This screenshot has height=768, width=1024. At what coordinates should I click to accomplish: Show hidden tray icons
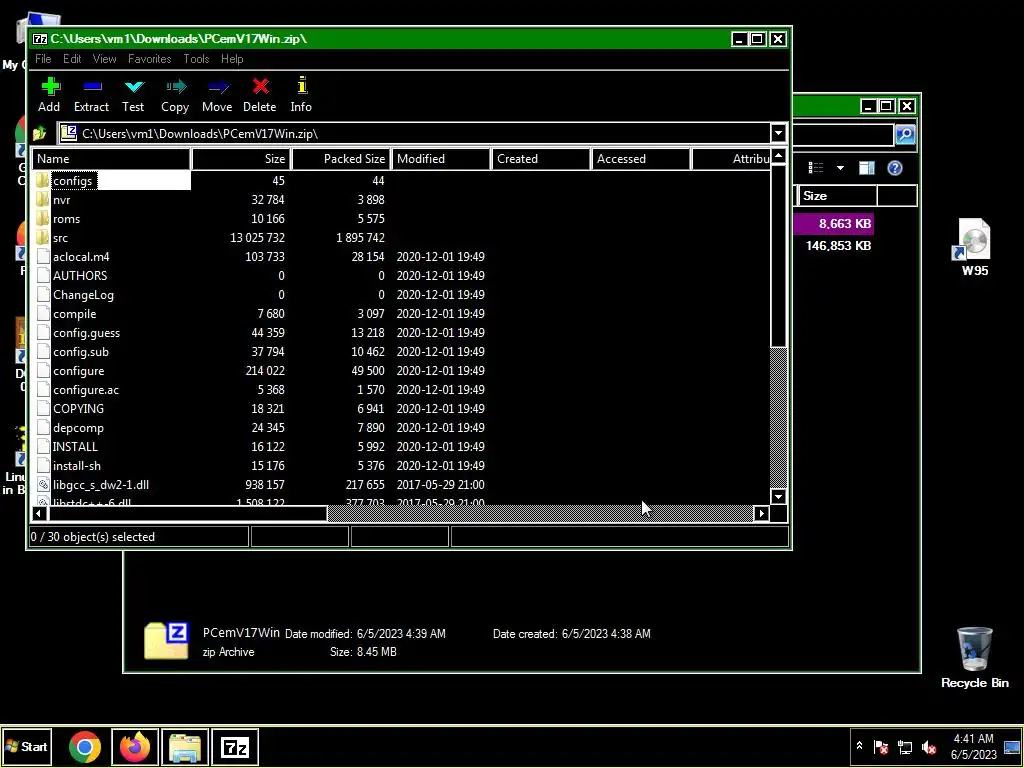[859, 746]
